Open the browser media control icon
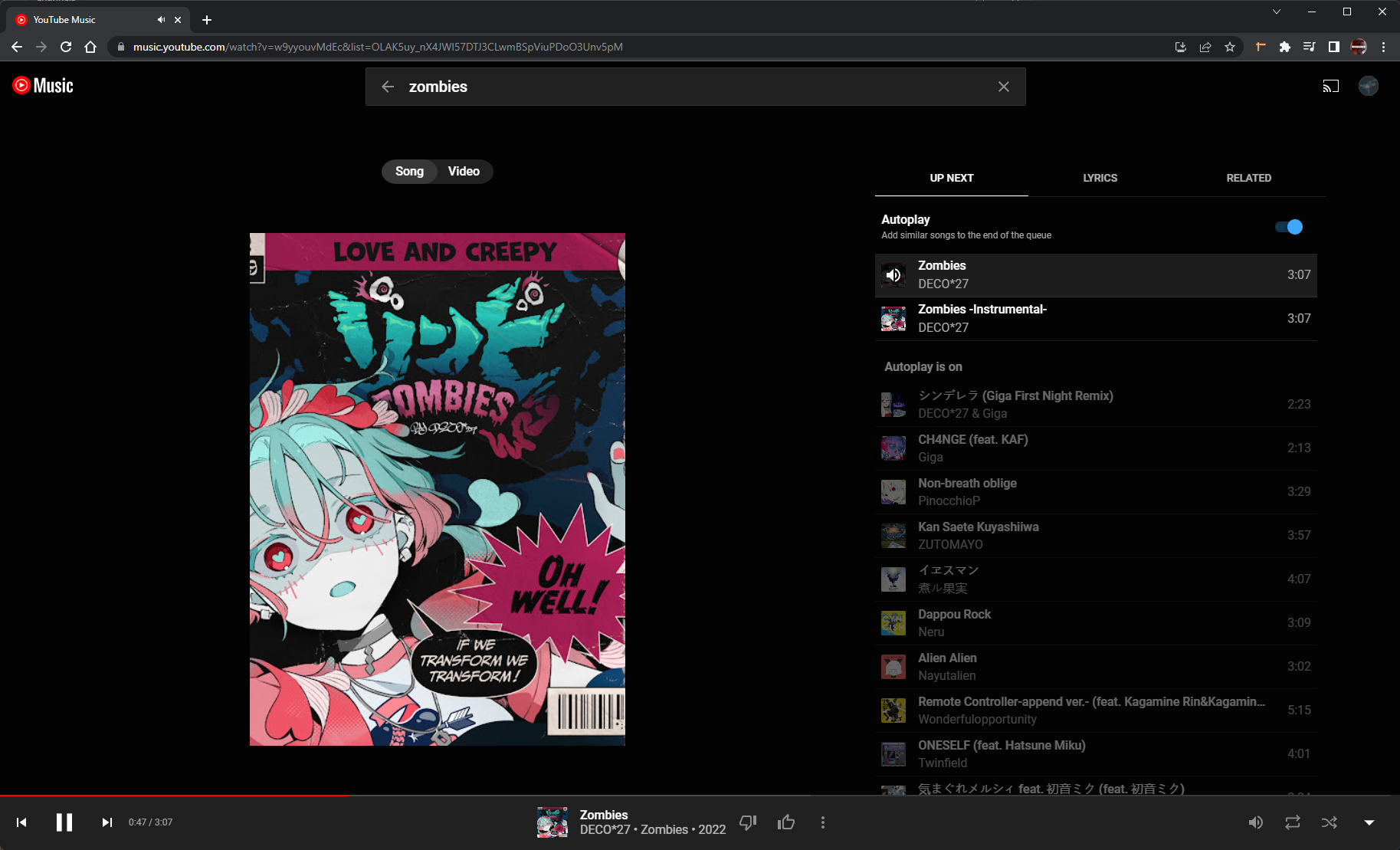 point(1310,47)
